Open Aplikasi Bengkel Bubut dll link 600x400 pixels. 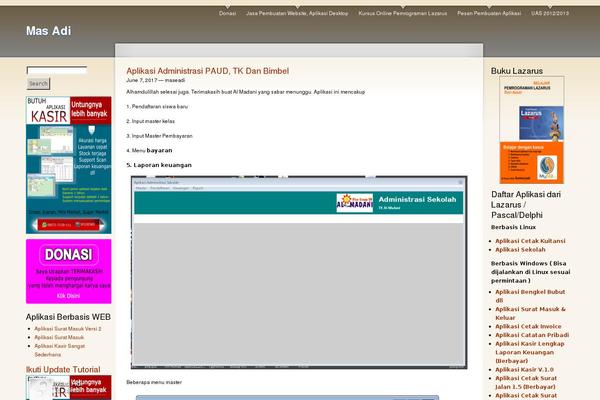tap(530, 296)
